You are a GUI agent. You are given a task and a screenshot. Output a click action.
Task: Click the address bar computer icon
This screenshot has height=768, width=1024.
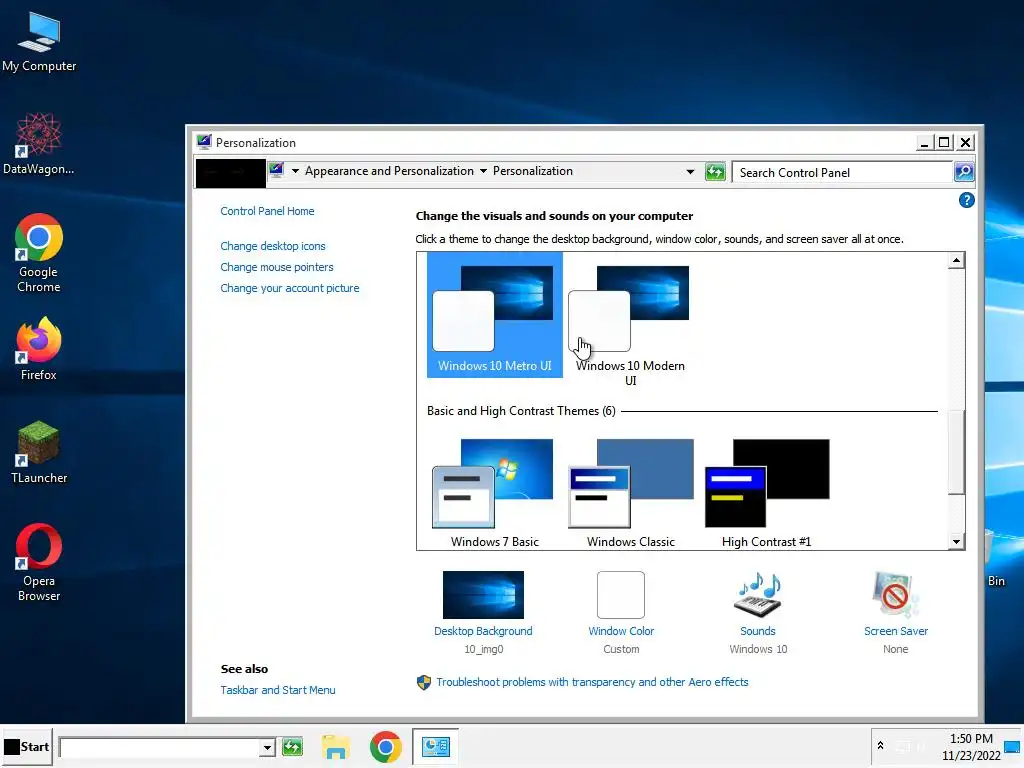276,170
